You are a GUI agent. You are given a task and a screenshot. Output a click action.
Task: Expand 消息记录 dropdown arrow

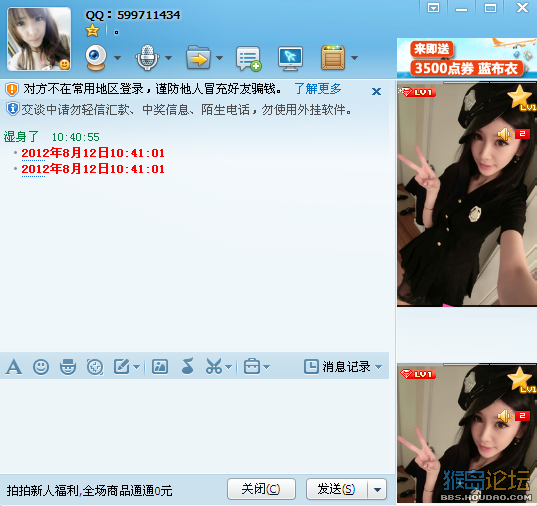[378, 367]
